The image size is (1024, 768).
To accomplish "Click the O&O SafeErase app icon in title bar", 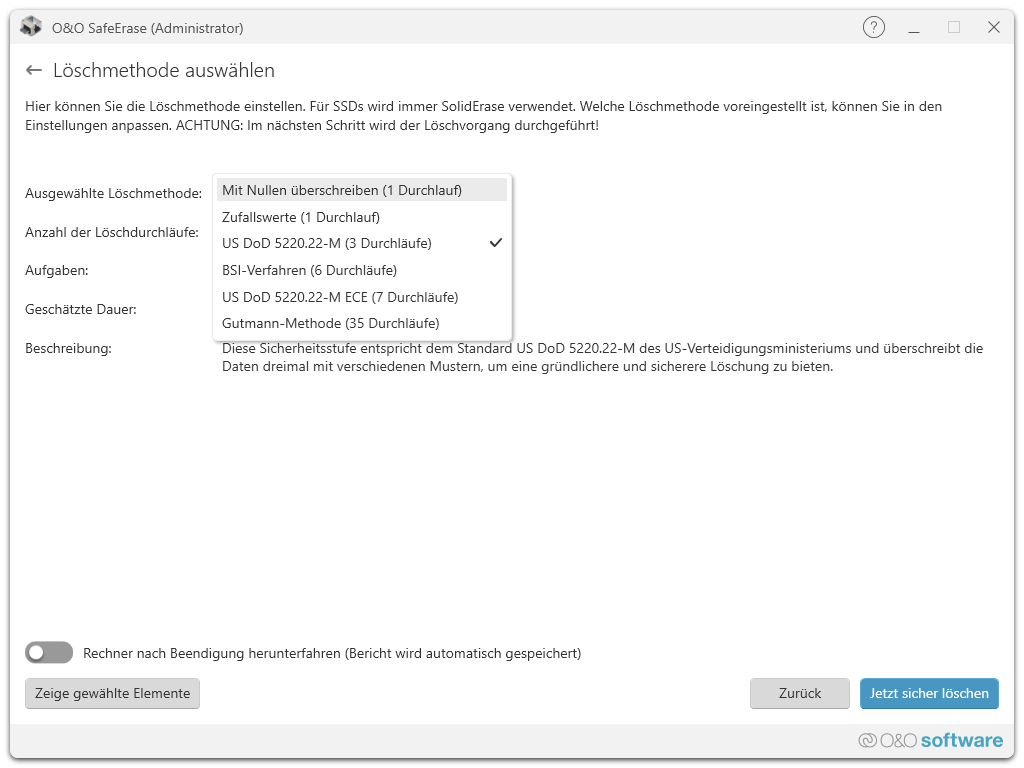I will (31, 27).
